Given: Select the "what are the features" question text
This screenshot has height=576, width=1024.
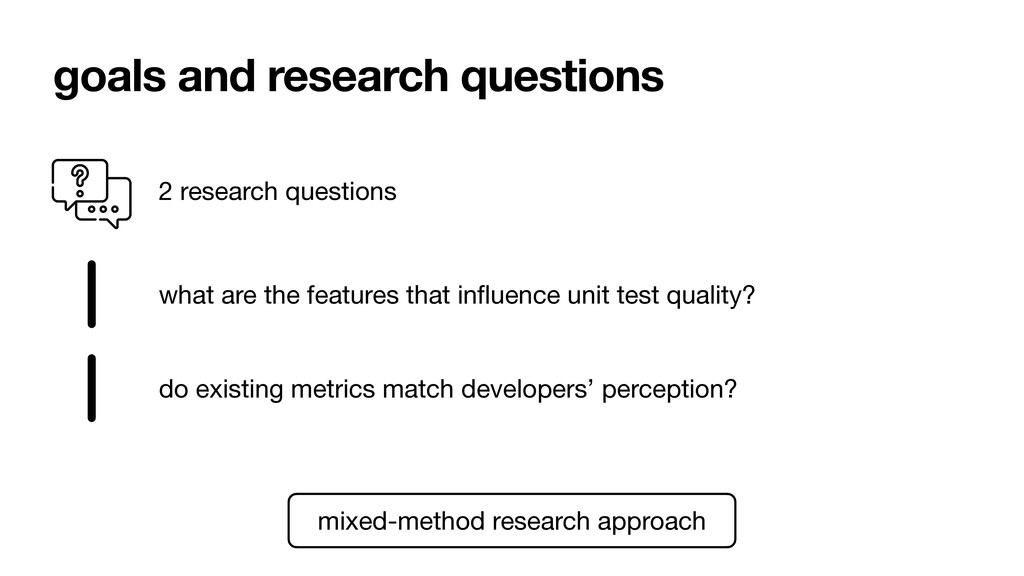Looking at the screenshot, I should [456, 296].
